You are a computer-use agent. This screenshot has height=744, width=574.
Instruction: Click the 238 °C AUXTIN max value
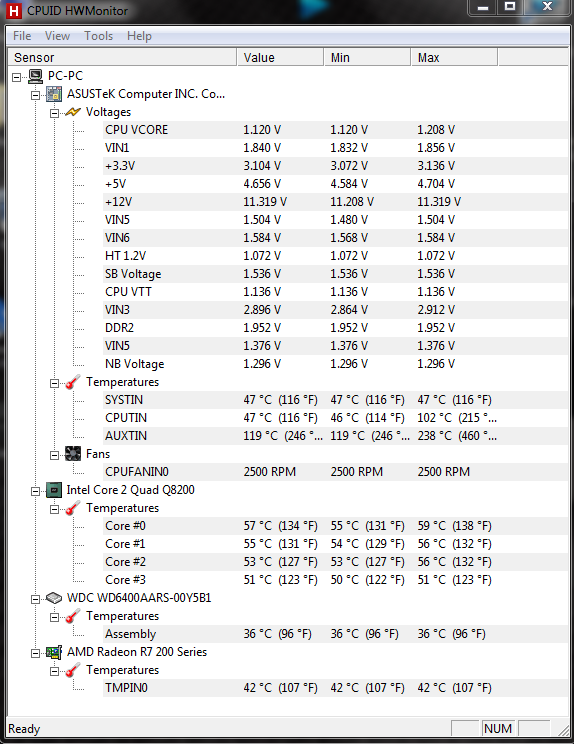coord(457,436)
